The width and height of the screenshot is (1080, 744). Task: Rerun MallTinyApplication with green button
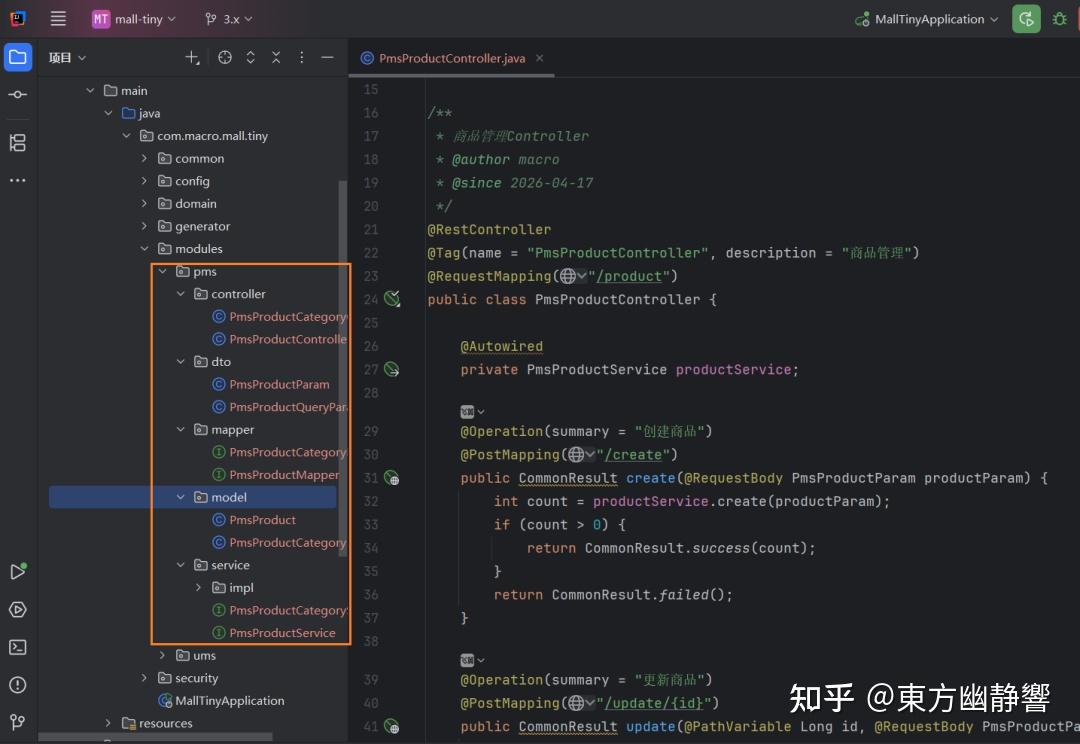pos(1026,19)
